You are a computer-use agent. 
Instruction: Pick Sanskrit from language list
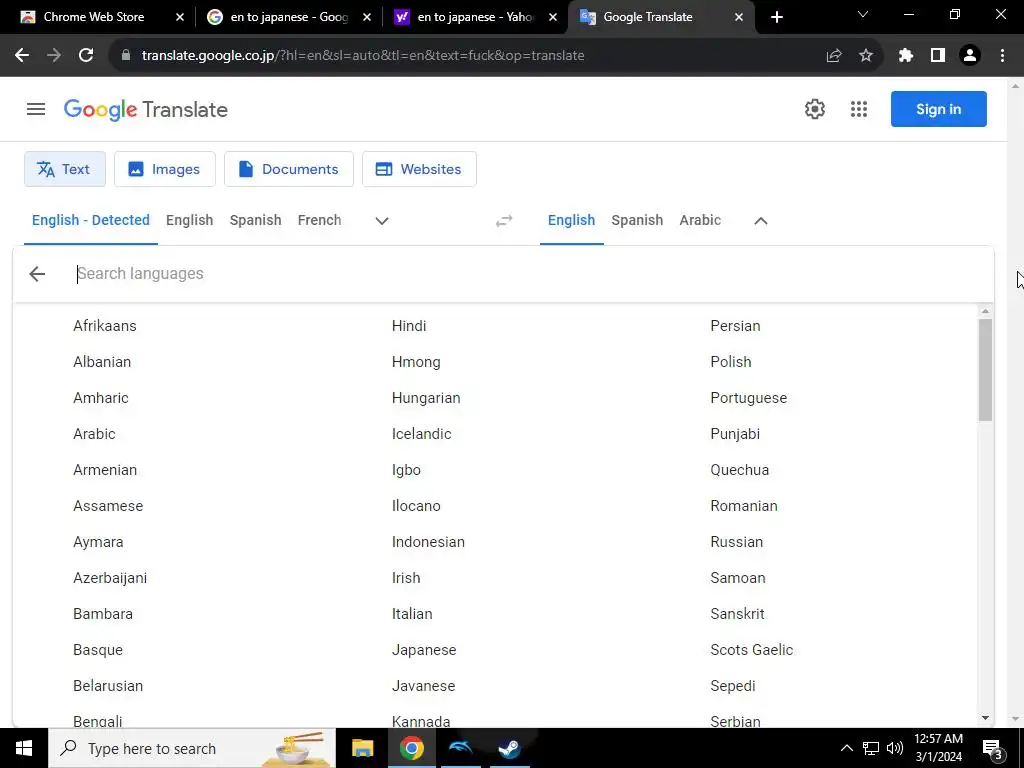737,614
